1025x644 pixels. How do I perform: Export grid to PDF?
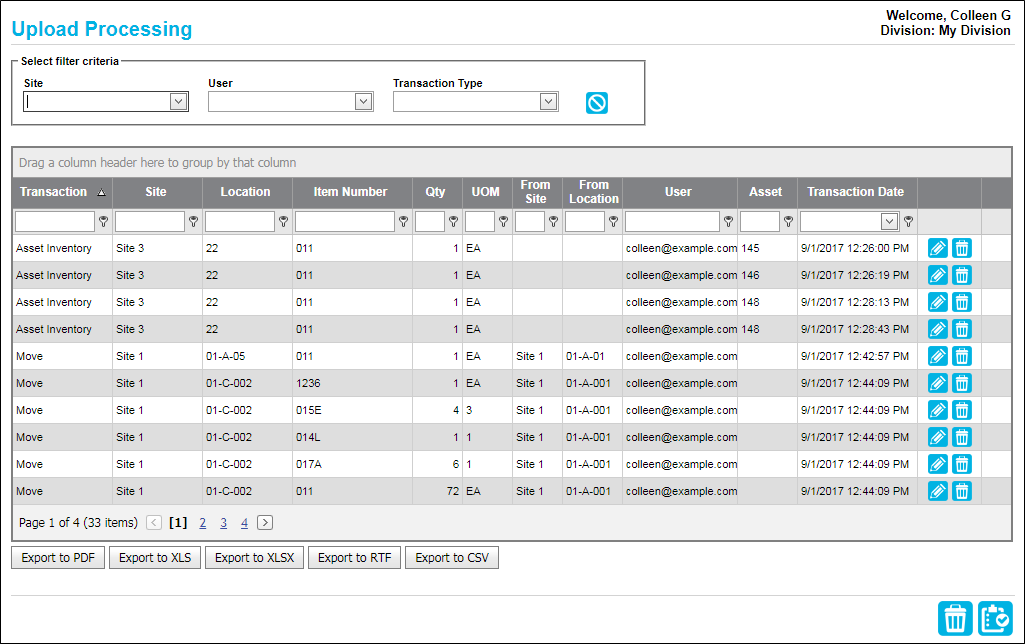click(58, 558)
